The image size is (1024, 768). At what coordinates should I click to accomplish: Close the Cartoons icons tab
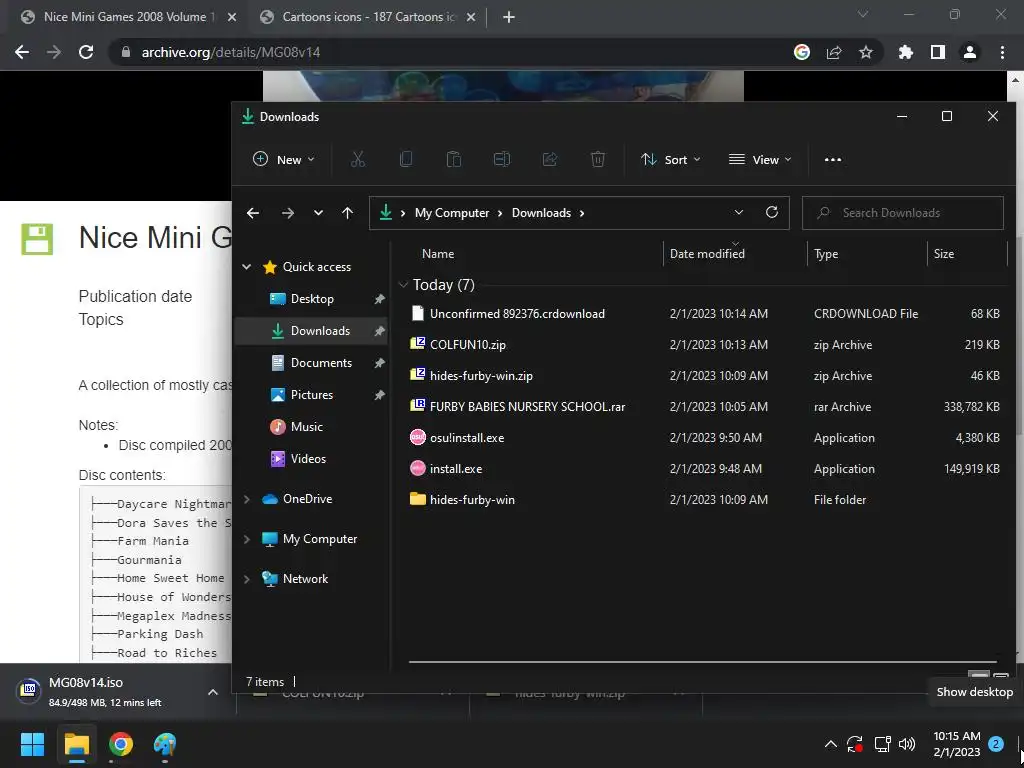pos(471,17)
